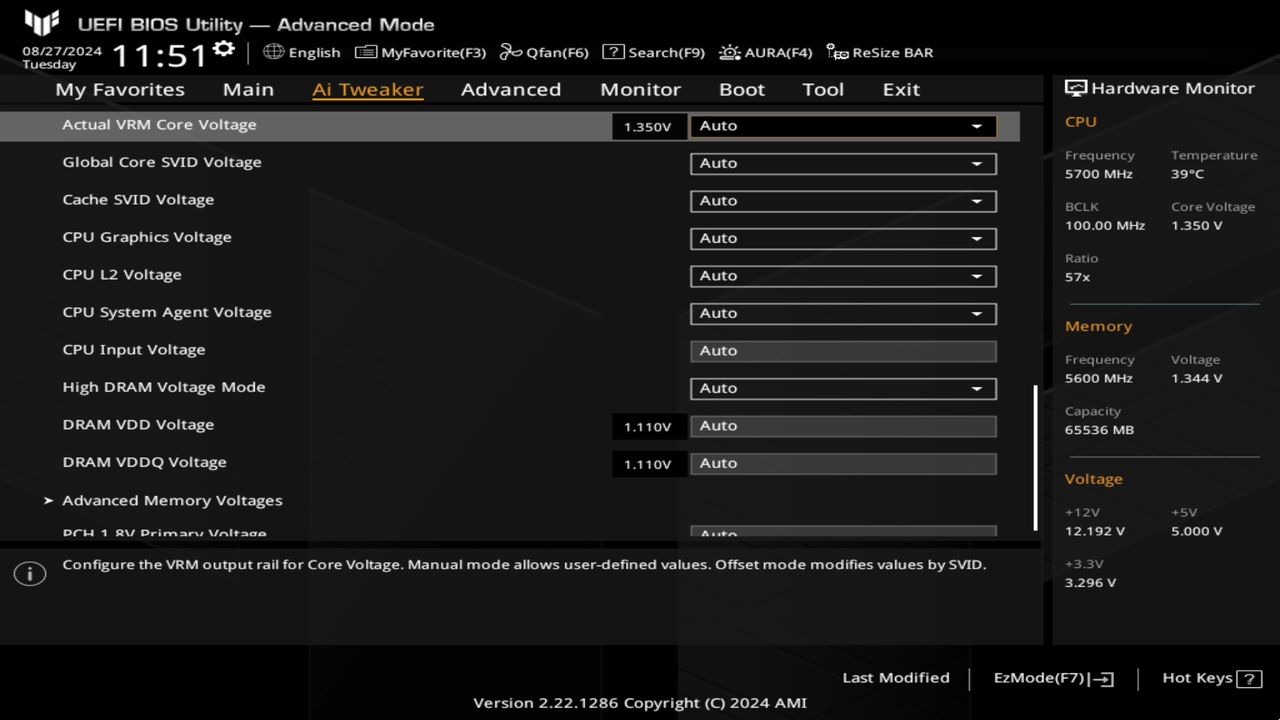Open Global Core SVID Voltage dropdown

843,163
